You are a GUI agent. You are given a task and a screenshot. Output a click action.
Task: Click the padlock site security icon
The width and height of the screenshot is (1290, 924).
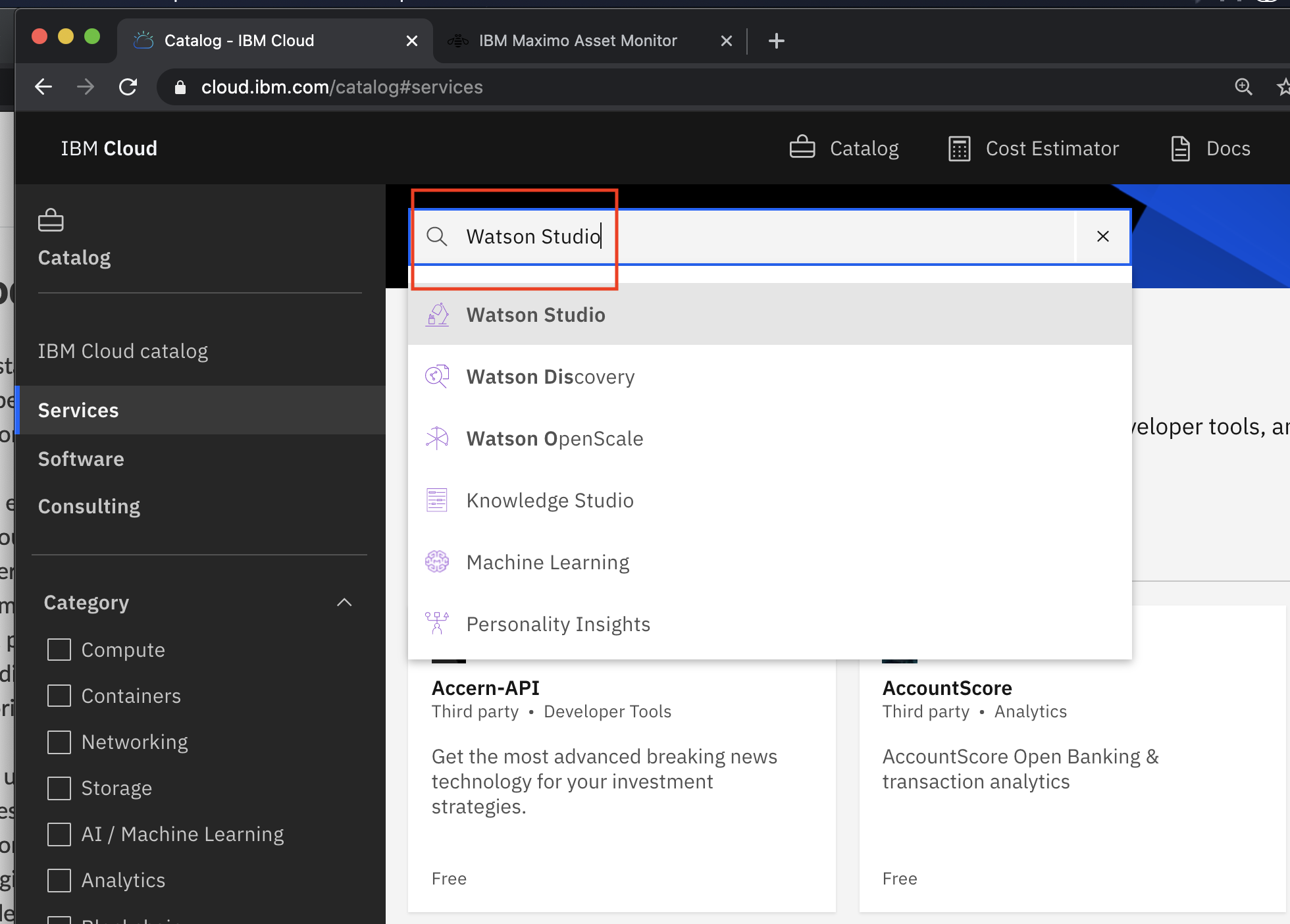[x=180, y=88]
